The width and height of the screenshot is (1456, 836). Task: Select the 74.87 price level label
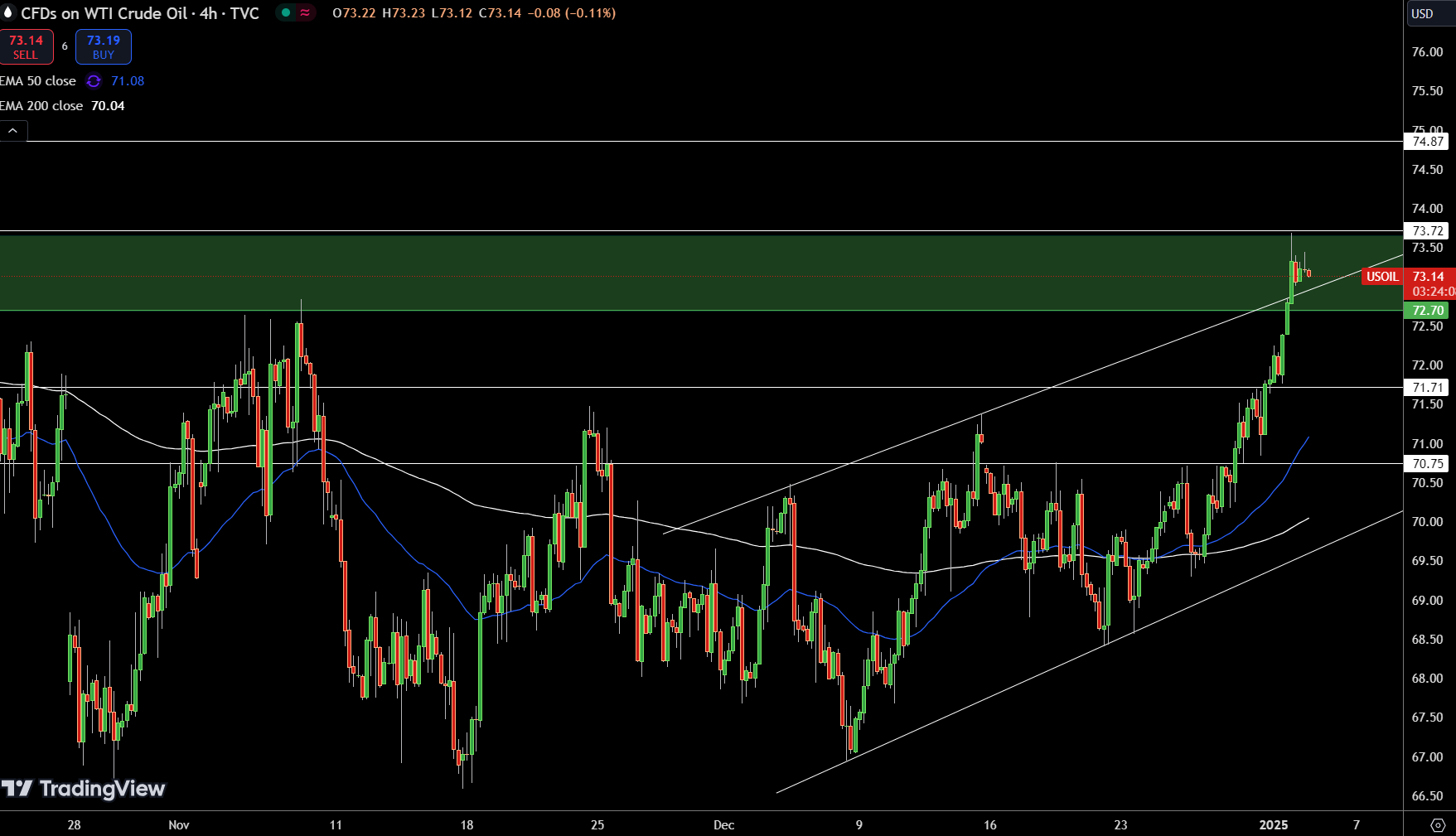click(x=1428, y=142)
